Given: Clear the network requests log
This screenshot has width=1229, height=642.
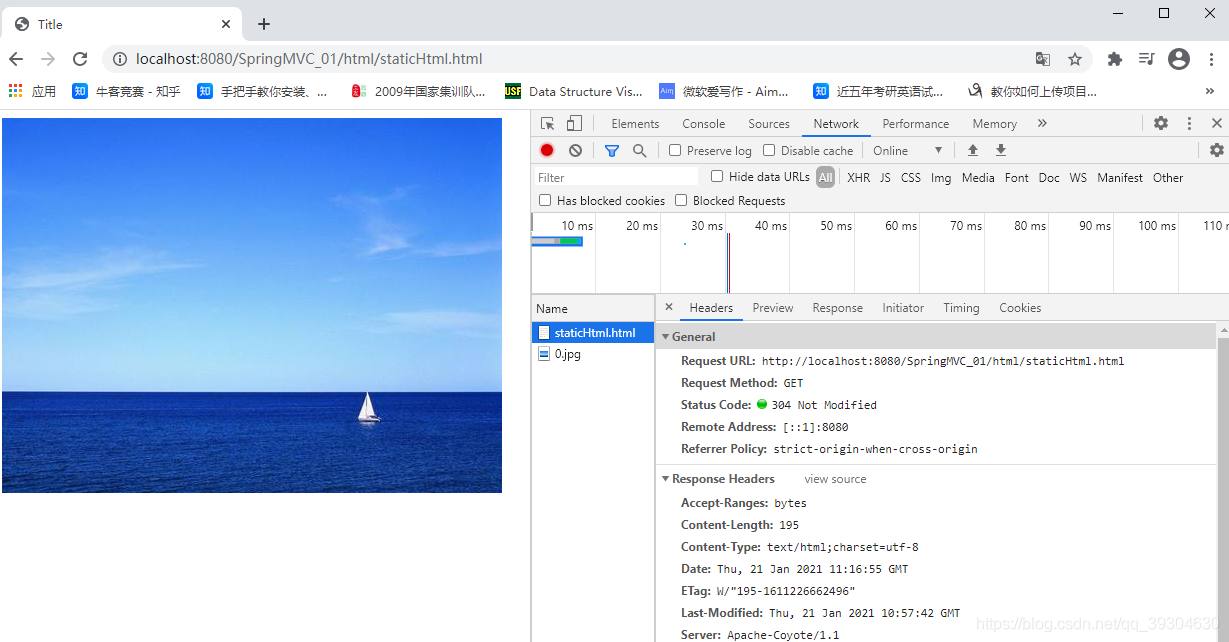Looking at the screenshot, I should coord(575,150).
